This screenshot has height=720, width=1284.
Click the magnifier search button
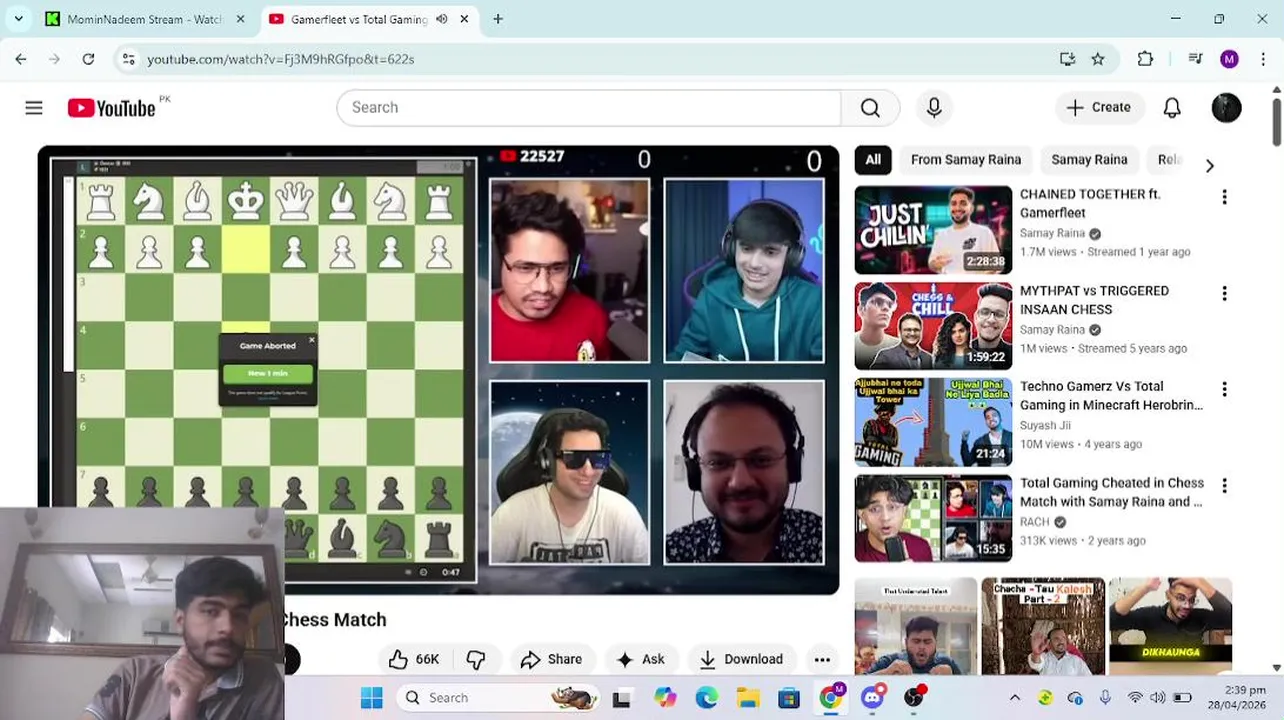pos(870,108)
